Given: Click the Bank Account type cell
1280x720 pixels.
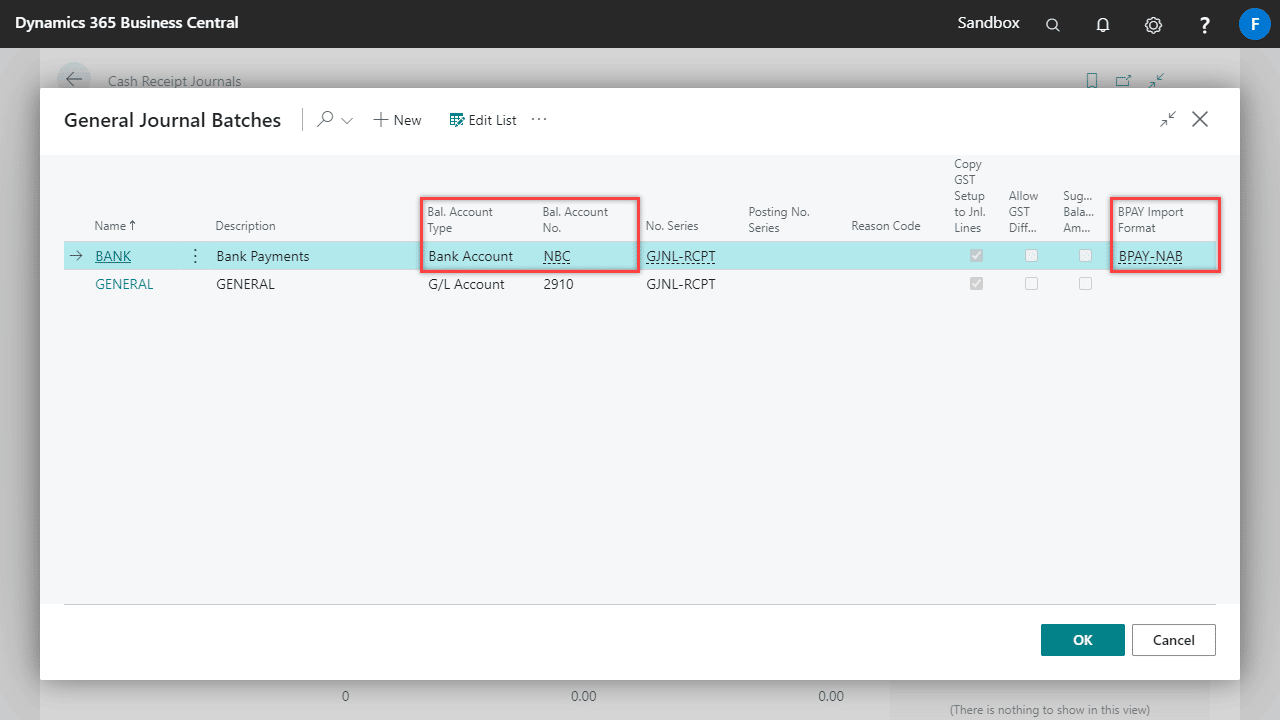Looking at the screenshot, I should [471, 256].
